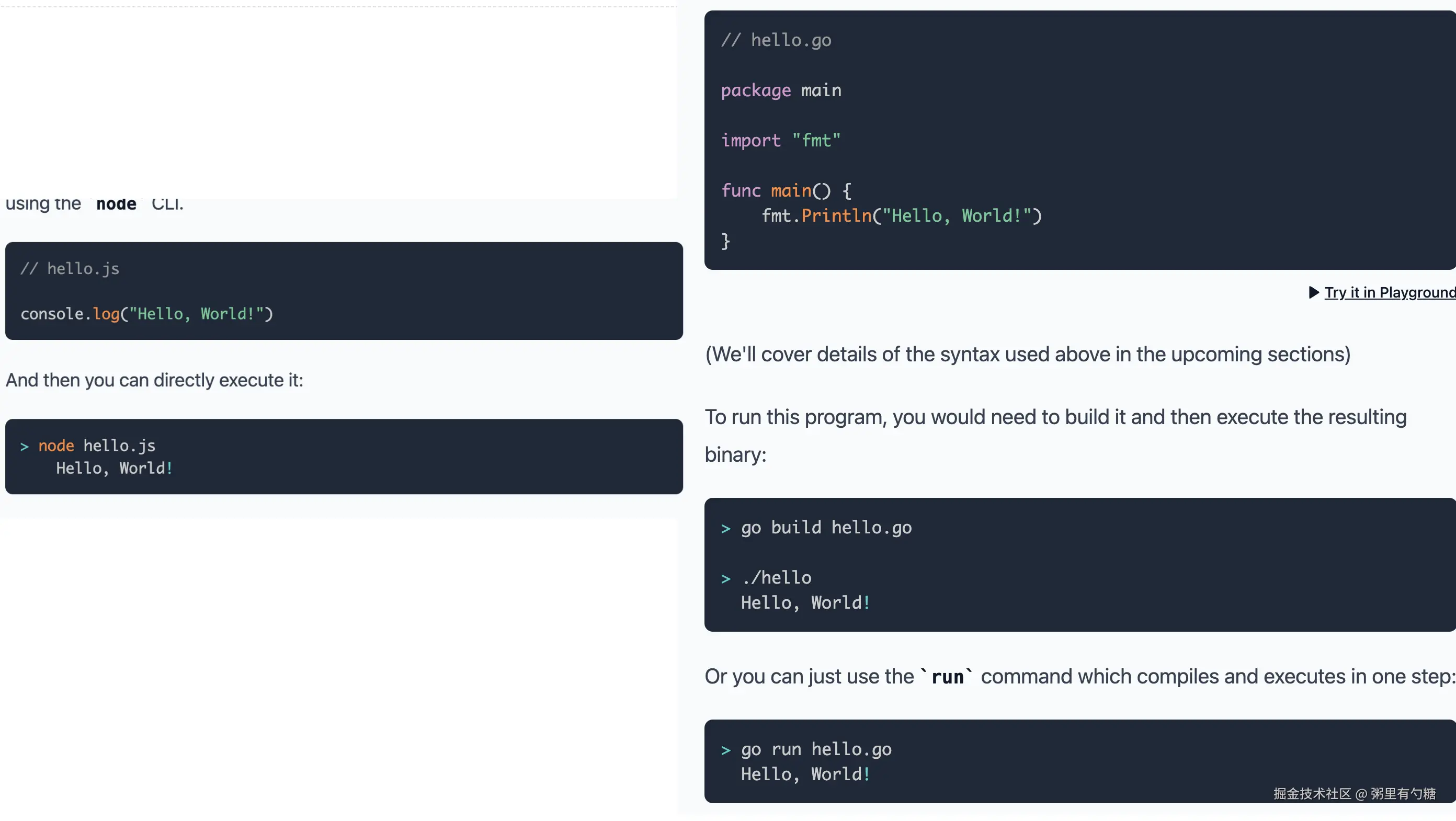Image resolution: width=1456 pixels, height=821 pixels.
Task: Click the // hello.js comment line
Action: point(70,269)
